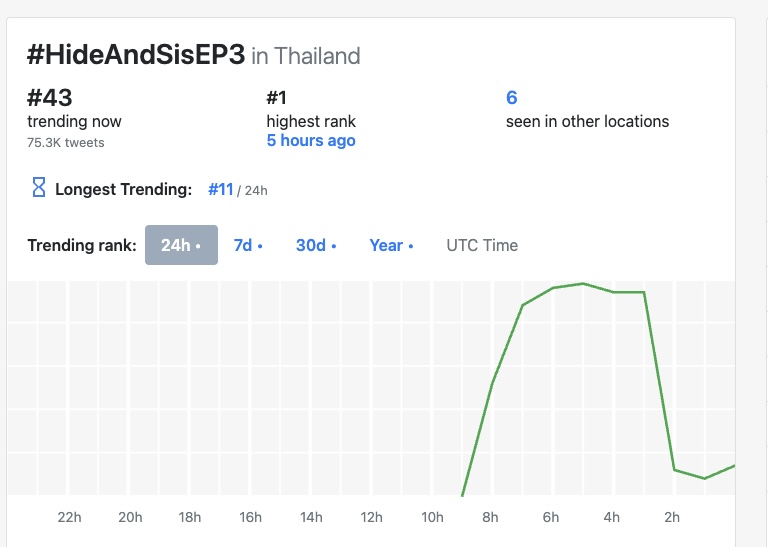Click the #HideAndSisEP3 hashtag title
Image resolution: width=768 pixels, height=547 pixels.
click(136, 54)
